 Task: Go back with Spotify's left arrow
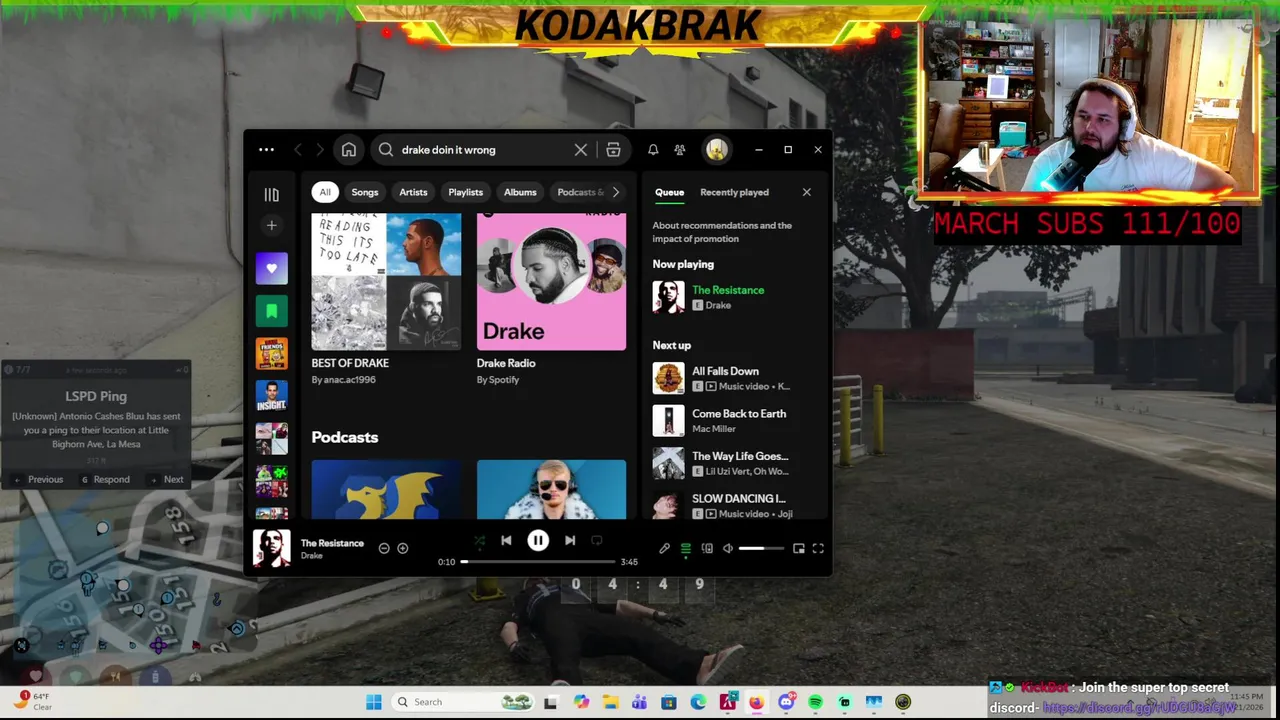tap(298, 150)
